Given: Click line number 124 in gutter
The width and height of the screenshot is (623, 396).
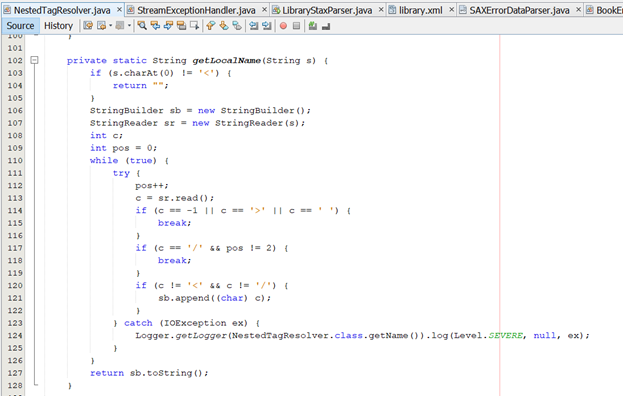Looking at the screenshot, I should coord(15,335).
